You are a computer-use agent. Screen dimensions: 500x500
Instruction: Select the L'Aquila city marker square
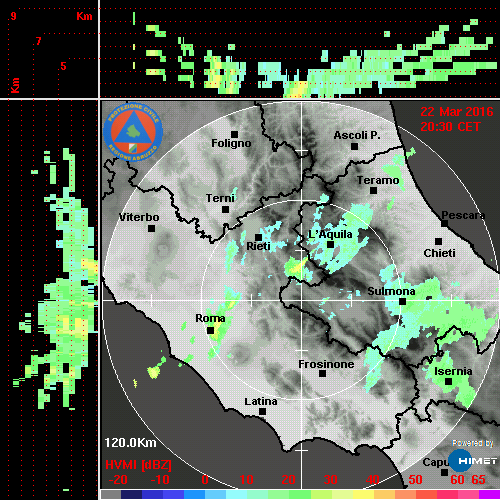[x=331, y=245]
